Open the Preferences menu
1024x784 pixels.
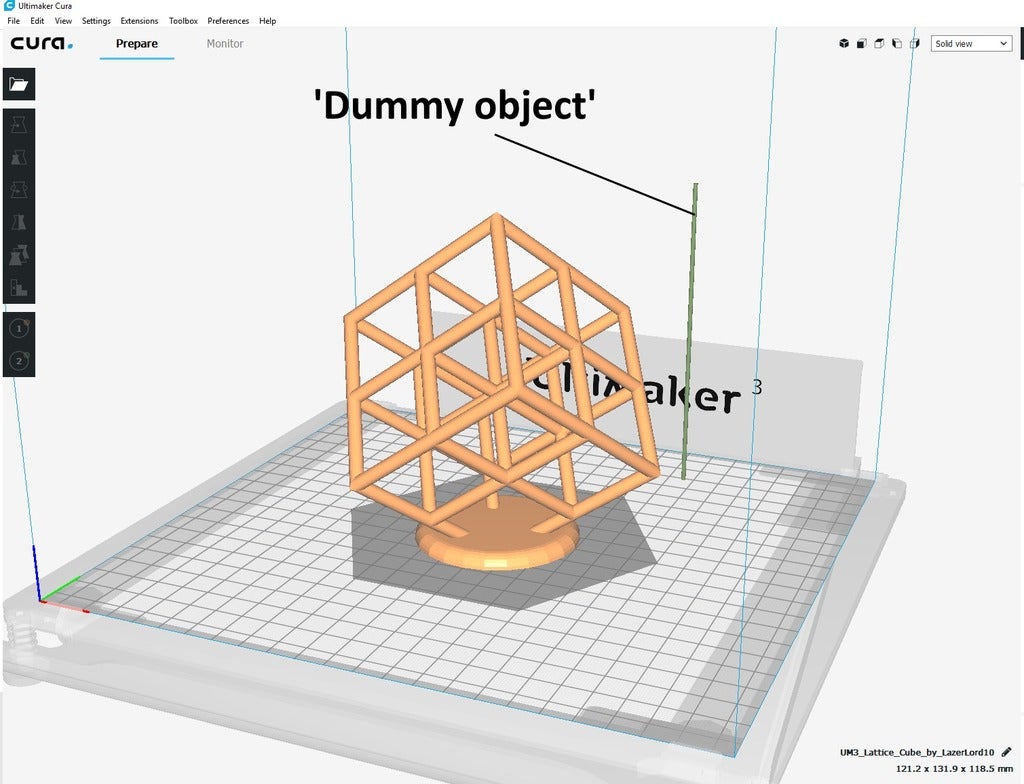[228, 21]
